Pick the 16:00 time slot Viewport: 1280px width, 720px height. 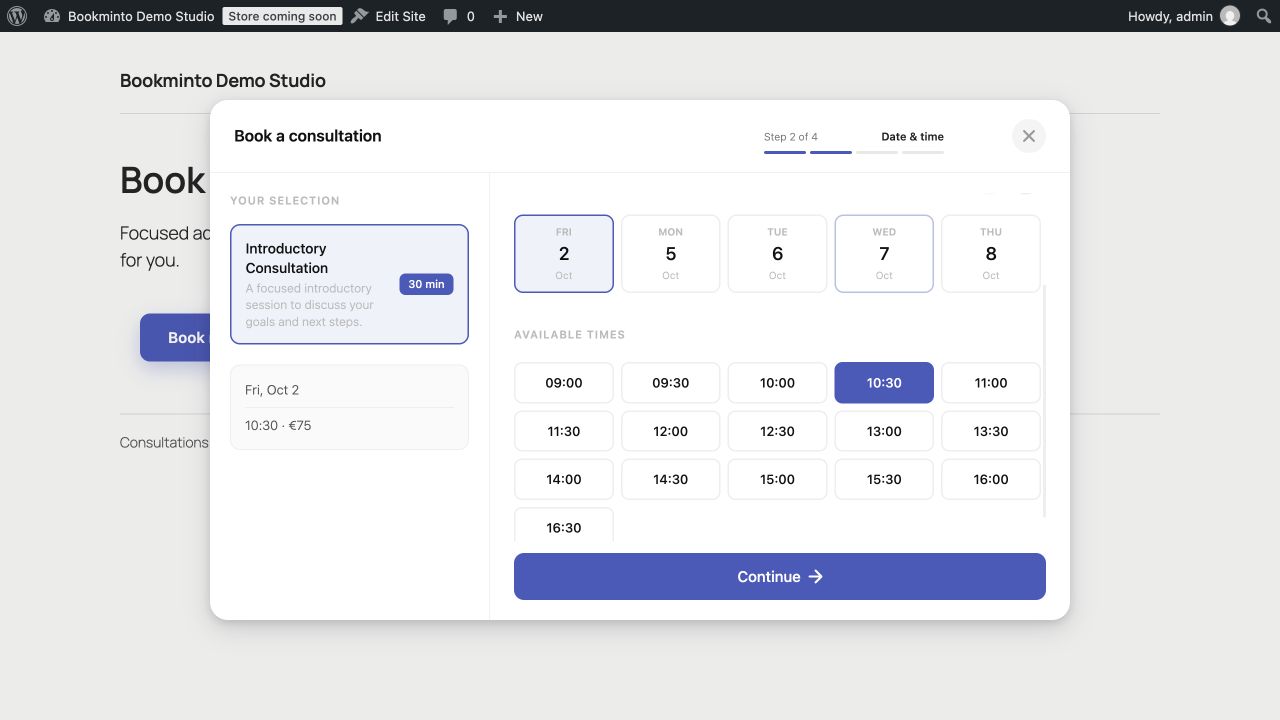pos(991,479)
